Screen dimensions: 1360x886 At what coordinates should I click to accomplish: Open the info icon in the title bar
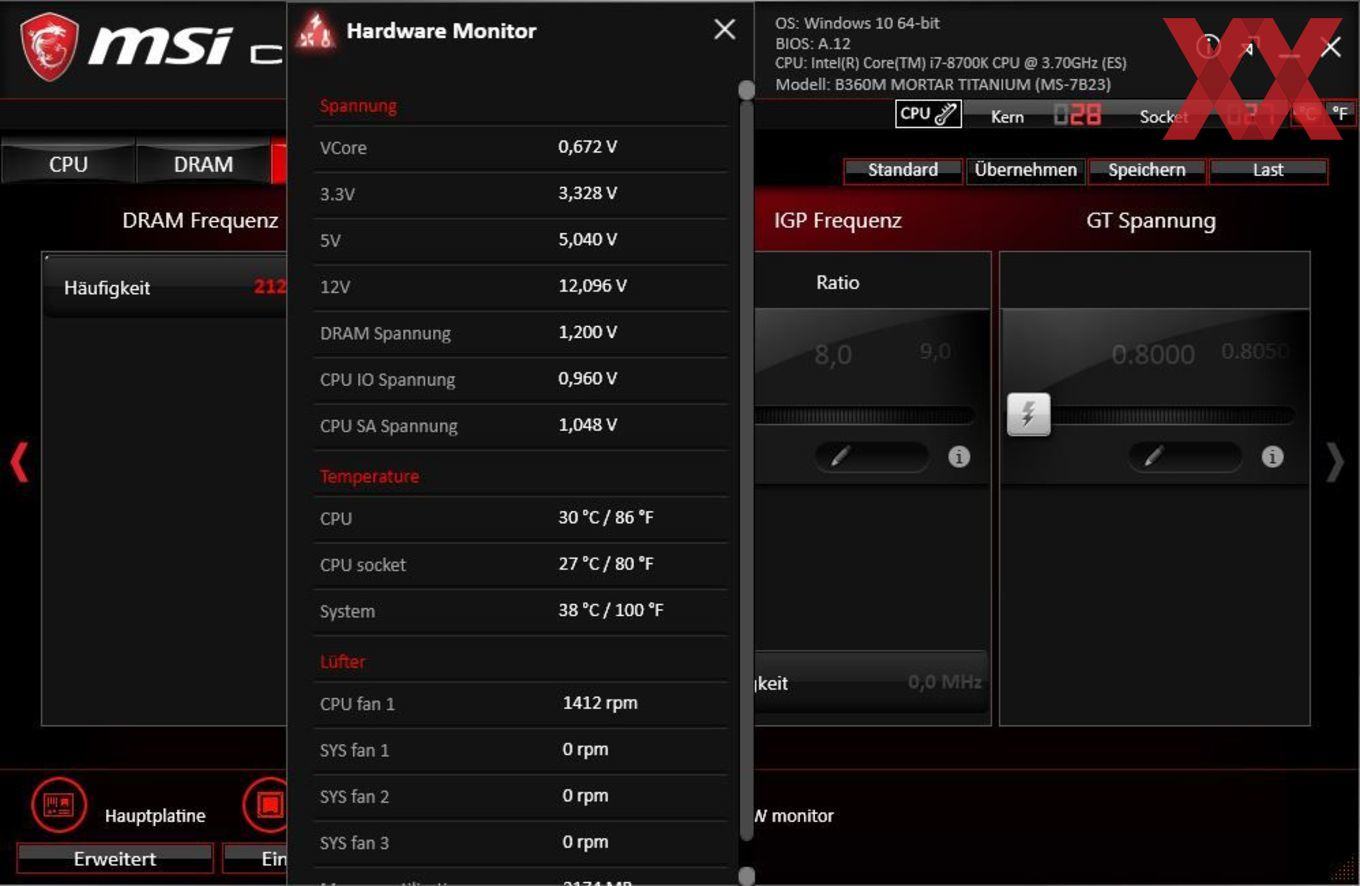[x=1208, y=46]
